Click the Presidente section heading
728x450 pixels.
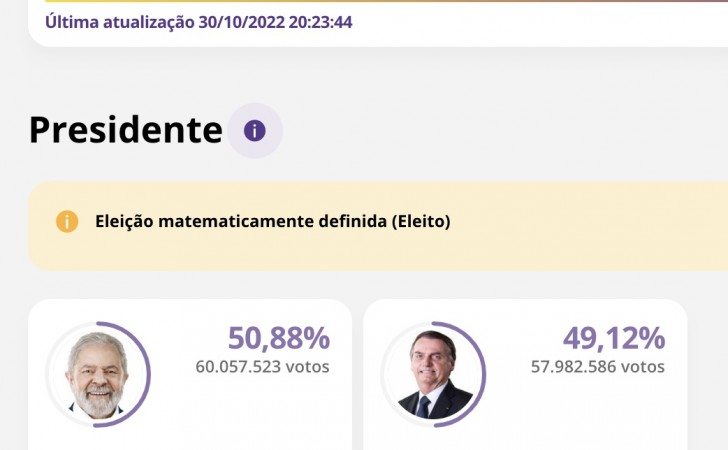point(125,130)
